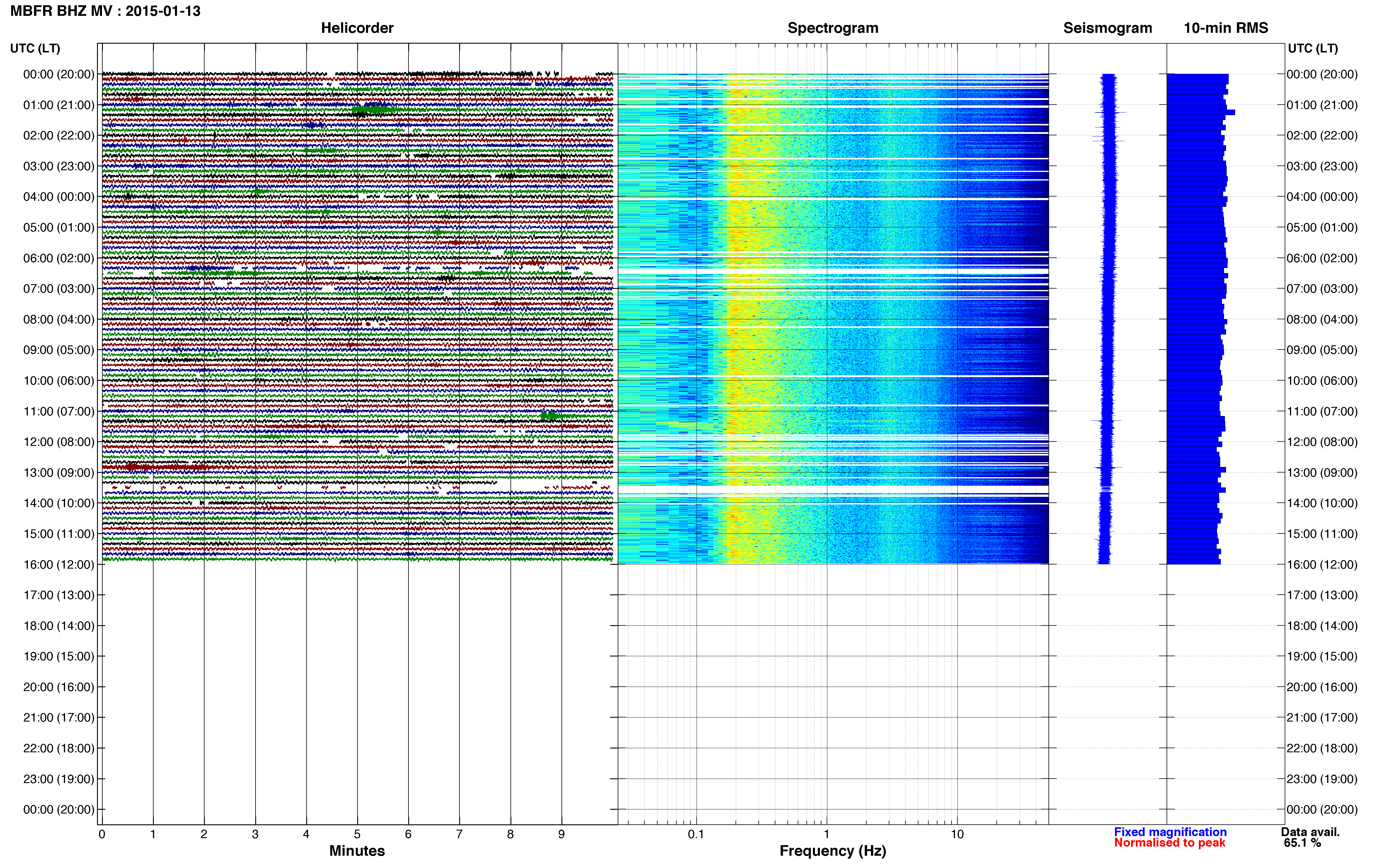The width and height of the screenshot is (1389, 868).
Task: Click the 'Frequency (Hz)' axis label
Action: click(x=833, y=851)
